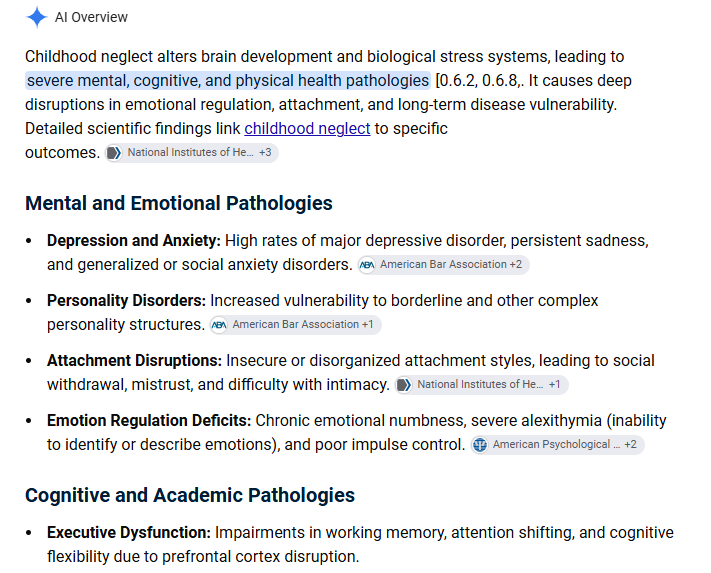Click the 'Mental and Emotional Pathologies' heading

click(179, 203)
